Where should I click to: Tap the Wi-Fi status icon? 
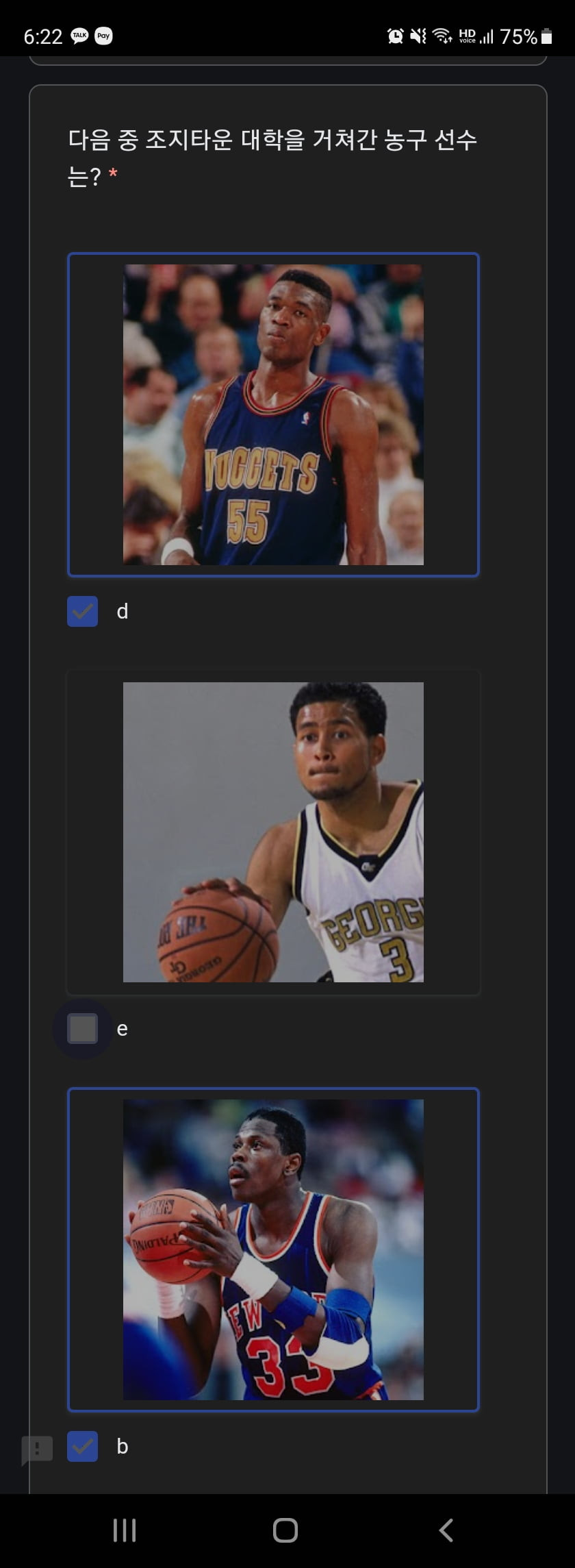[443, 36]
